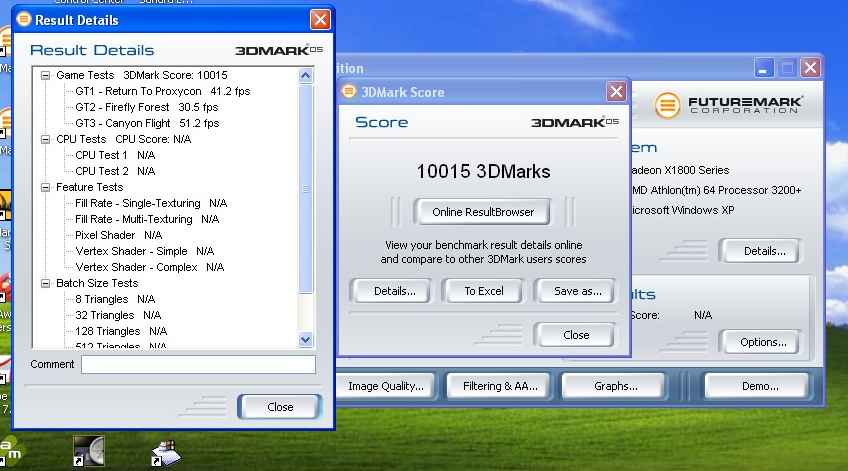Close the 3DMark Score dialog with X
The width and height of the screenshot is (848, 471).
coord(616,92)
